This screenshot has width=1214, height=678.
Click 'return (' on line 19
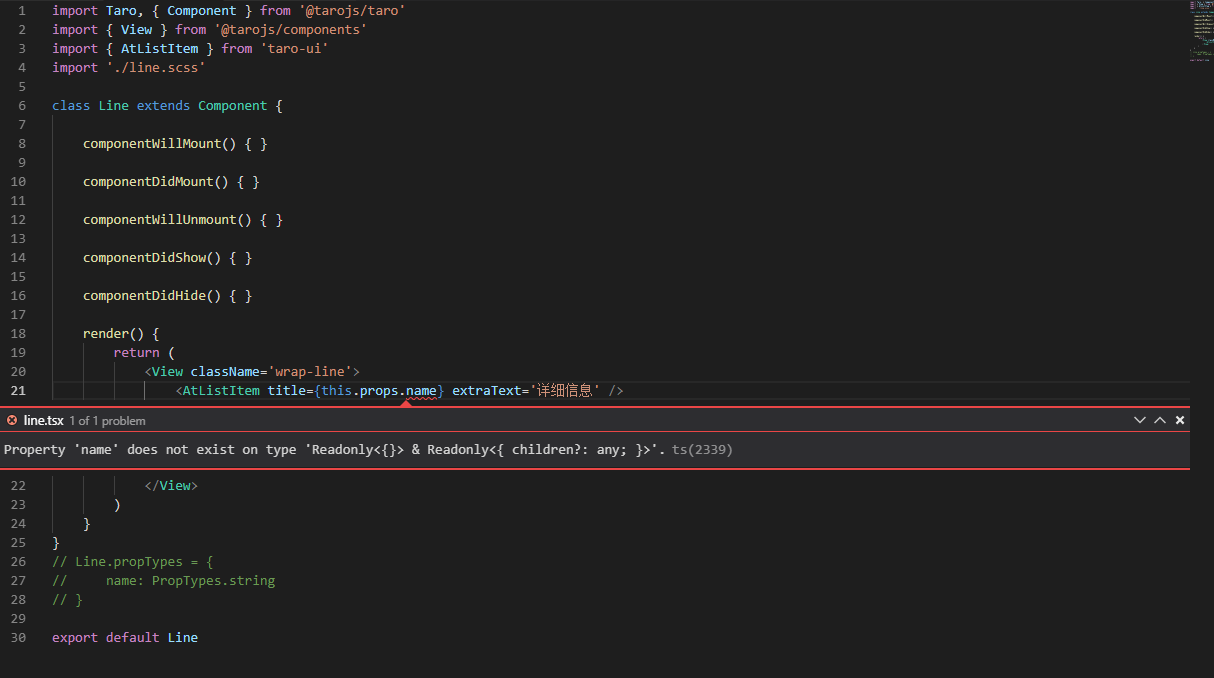click(x=144, y=352)
